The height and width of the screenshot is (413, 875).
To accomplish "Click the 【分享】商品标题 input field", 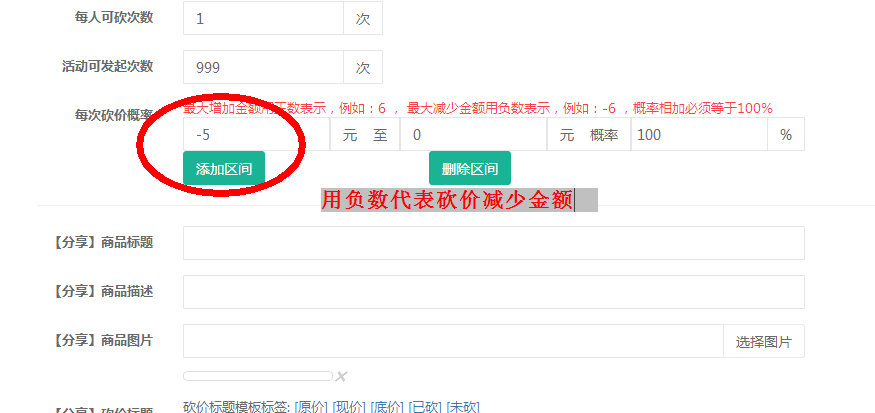I will pyautogui.click(x=493, y=243).
